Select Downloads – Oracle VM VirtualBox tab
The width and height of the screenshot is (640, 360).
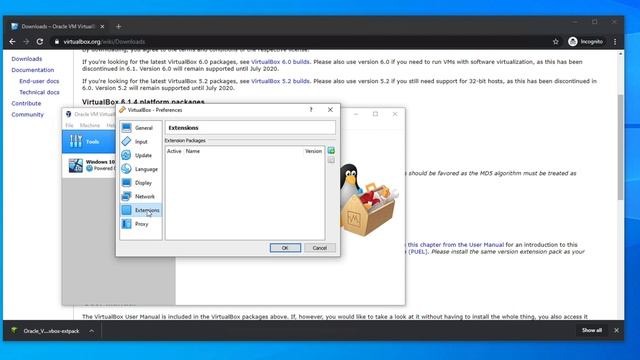point(58,27)
